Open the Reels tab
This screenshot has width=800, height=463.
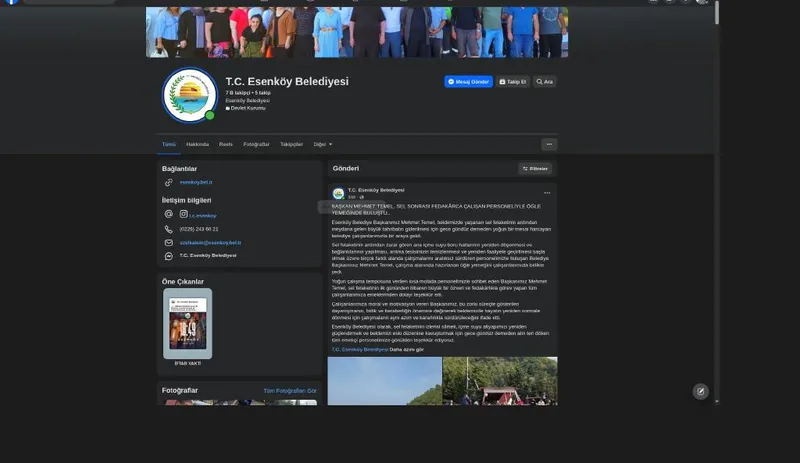226,144
